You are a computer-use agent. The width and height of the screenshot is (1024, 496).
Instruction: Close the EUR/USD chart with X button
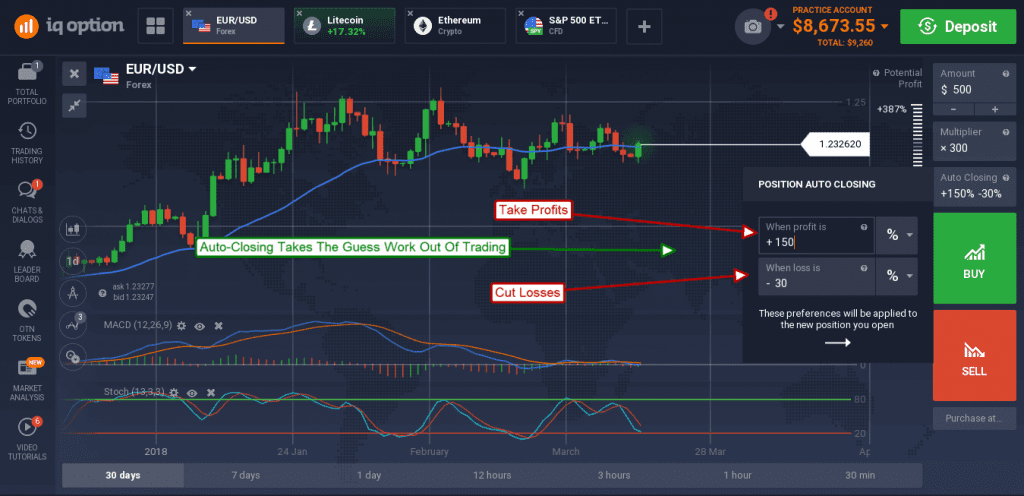click(x=74, y=74)
